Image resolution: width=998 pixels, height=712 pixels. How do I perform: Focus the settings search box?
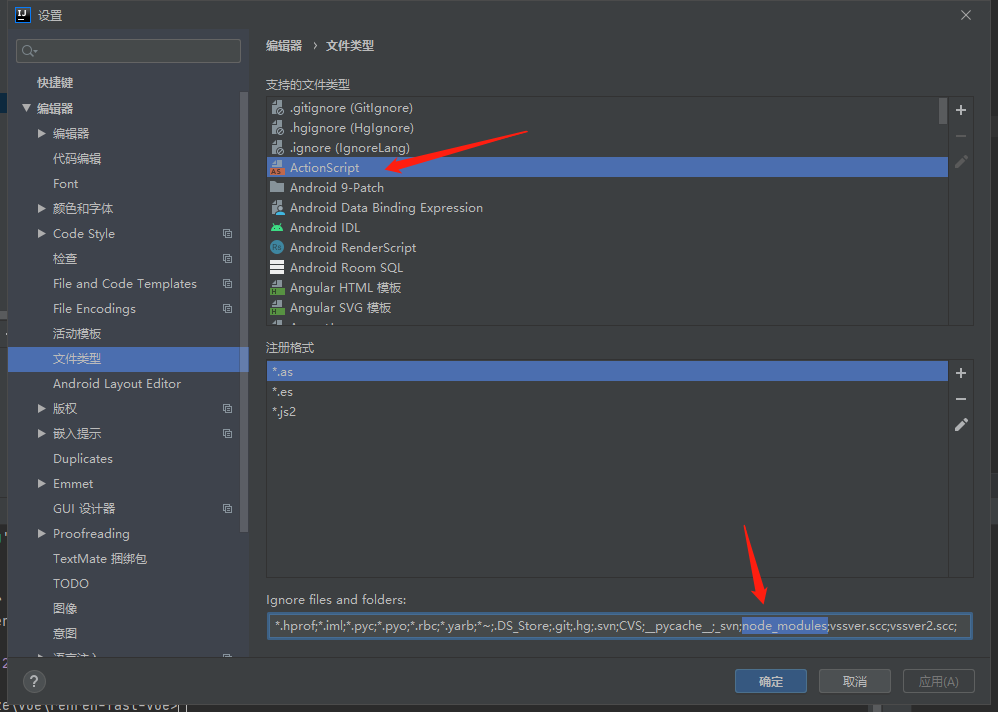coord(128,51)
